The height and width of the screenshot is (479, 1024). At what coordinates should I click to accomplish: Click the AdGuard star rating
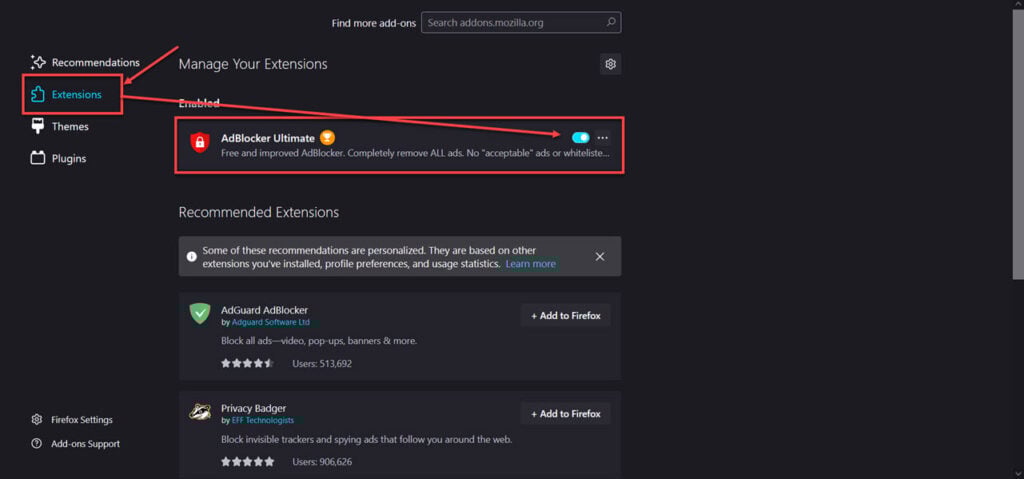tap(248, 363)
